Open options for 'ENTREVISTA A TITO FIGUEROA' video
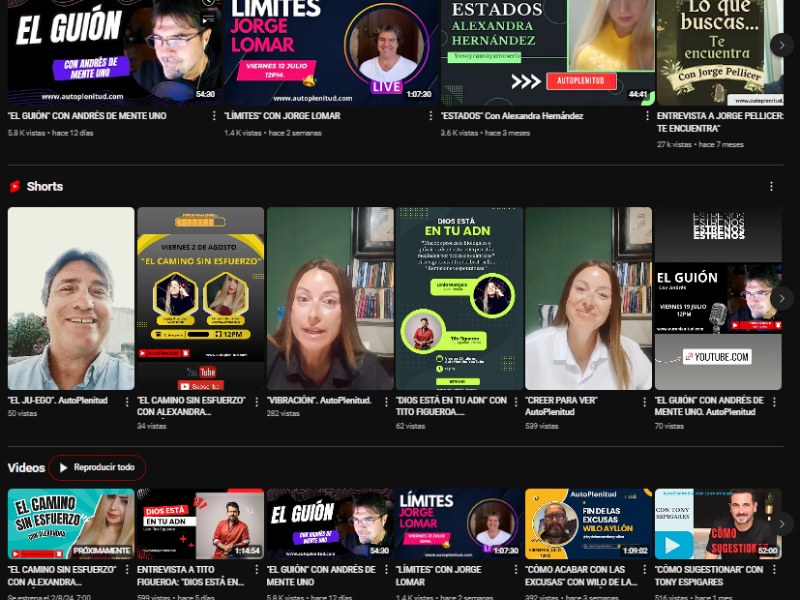Viewport: 800px width, 600px height. pos(257,570)
